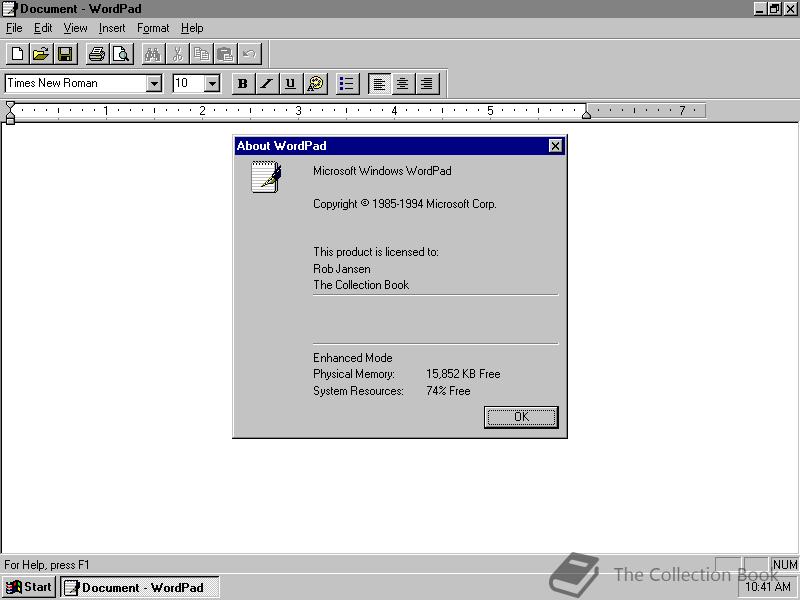Click the taskbar clock 10:41 AM
This screenshot has width=800, height=600.
768,587
